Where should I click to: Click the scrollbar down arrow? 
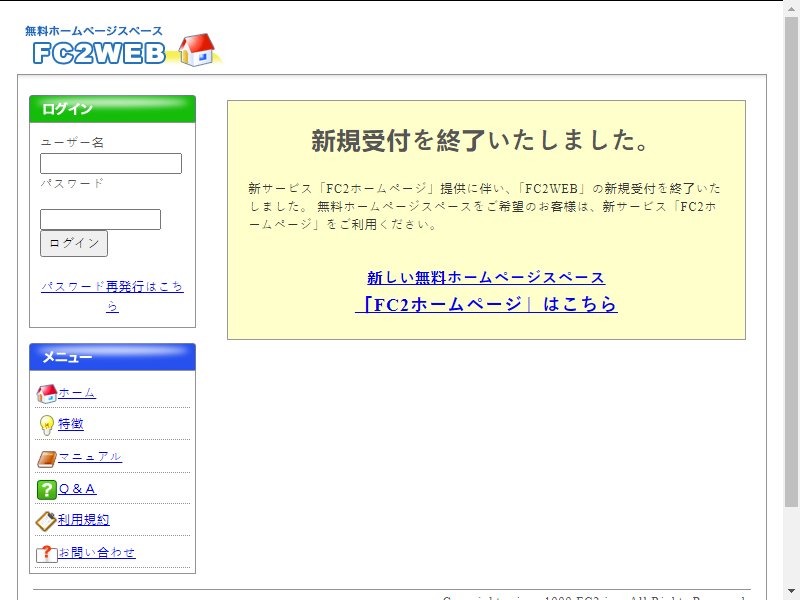coord(791,592)
